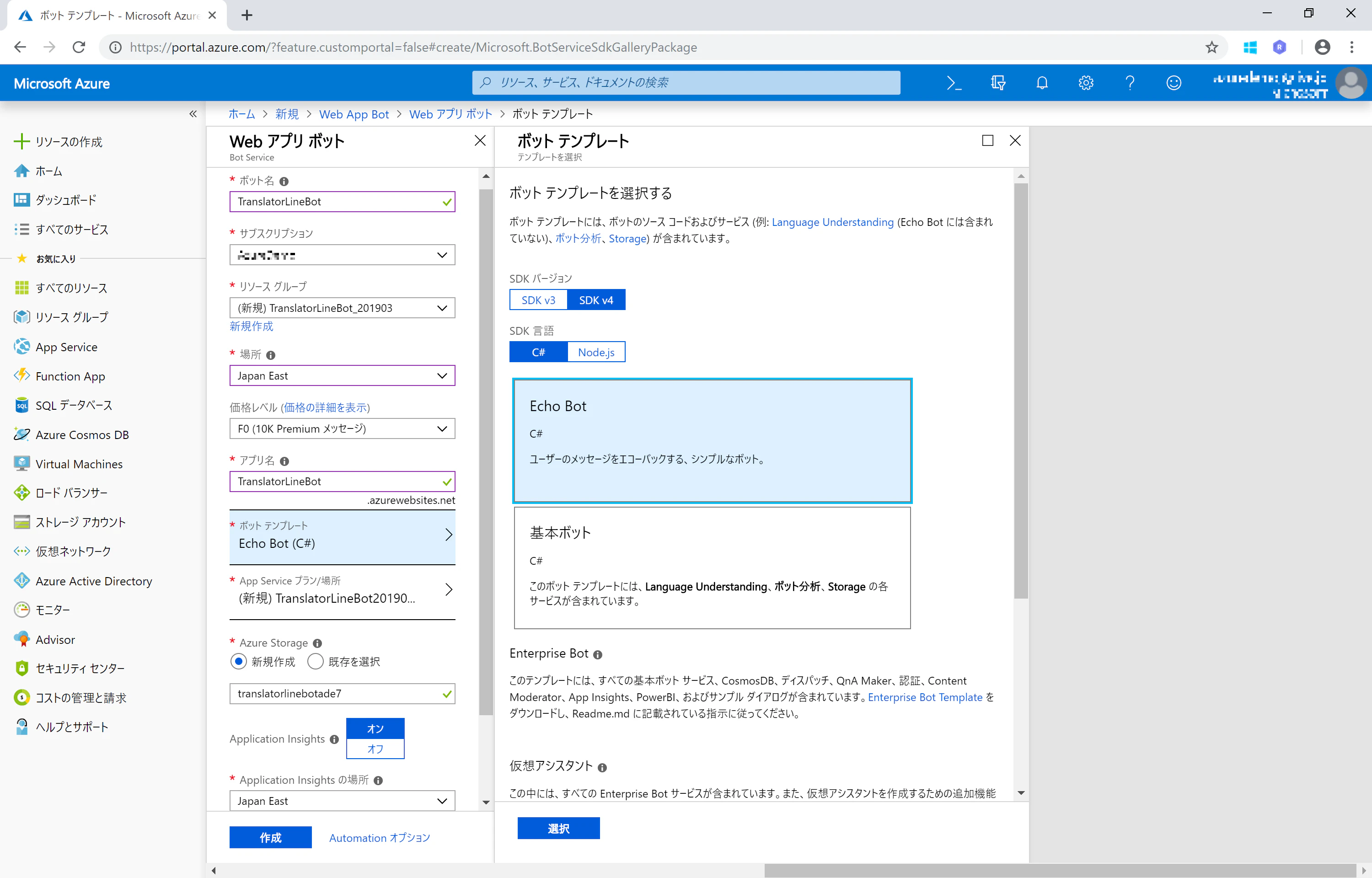
Task: Open Automation オプション link
Action: pos(380,837)
